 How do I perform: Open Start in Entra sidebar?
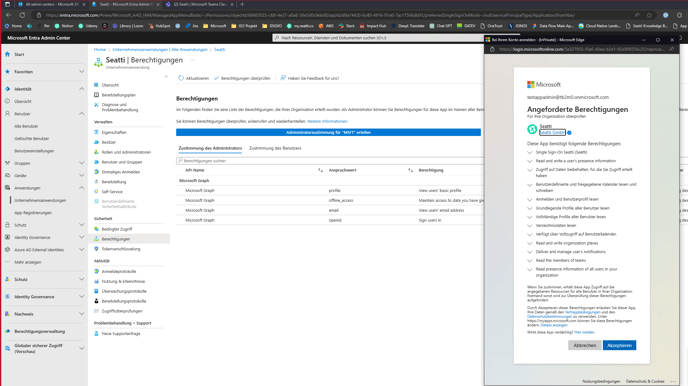point(19,54)
